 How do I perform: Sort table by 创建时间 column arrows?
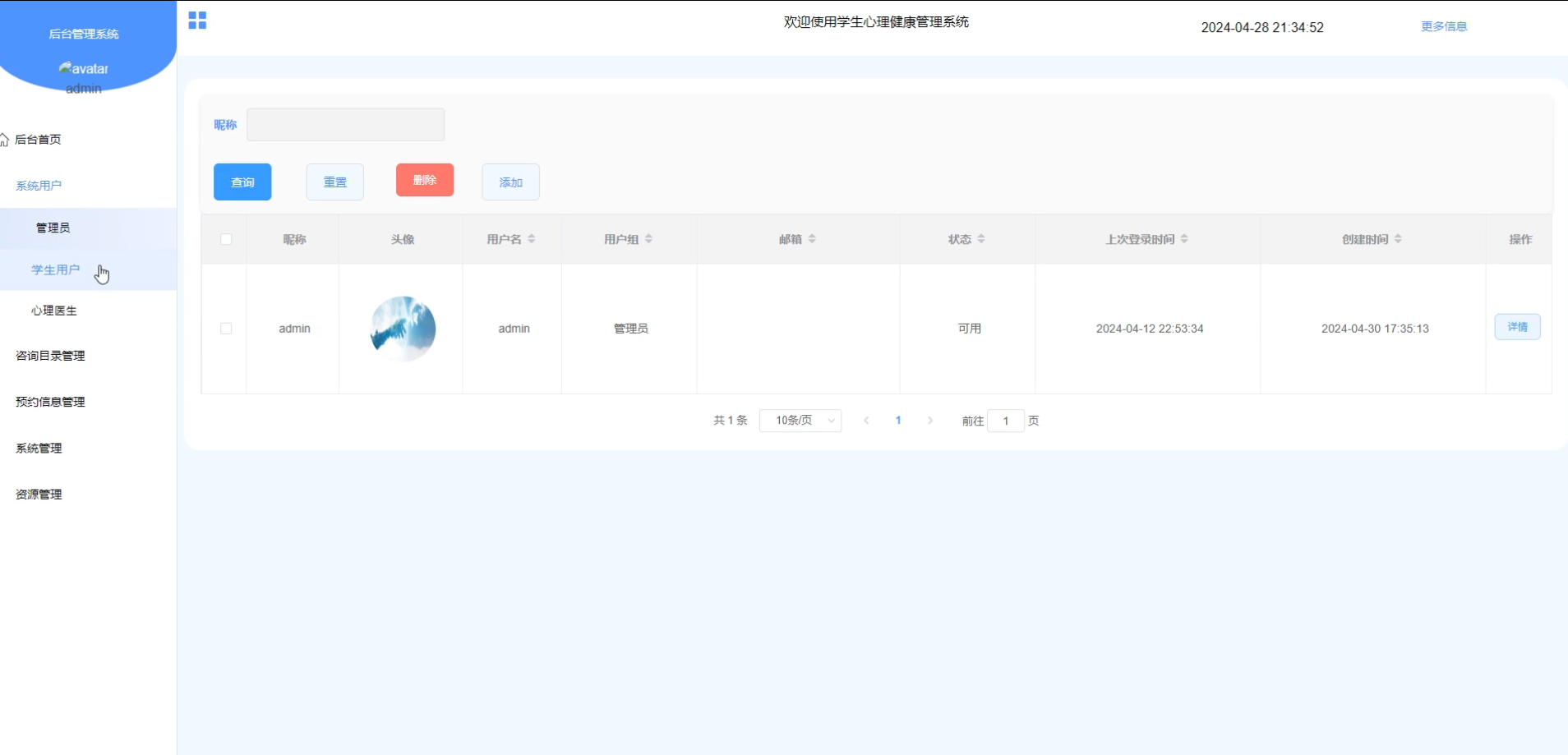click(1398, 239)
